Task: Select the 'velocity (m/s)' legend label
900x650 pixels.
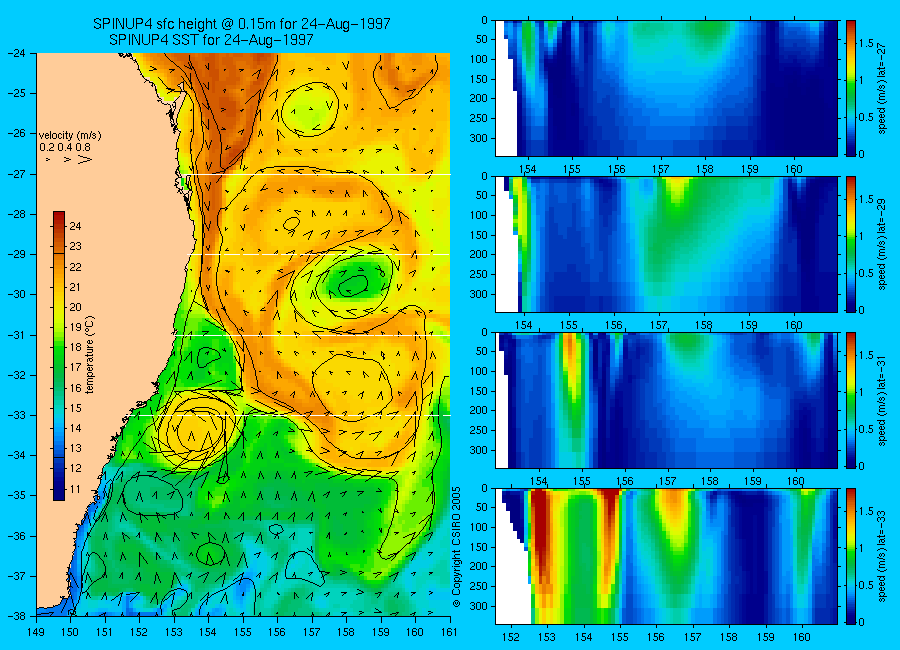Action: (70, 136)
